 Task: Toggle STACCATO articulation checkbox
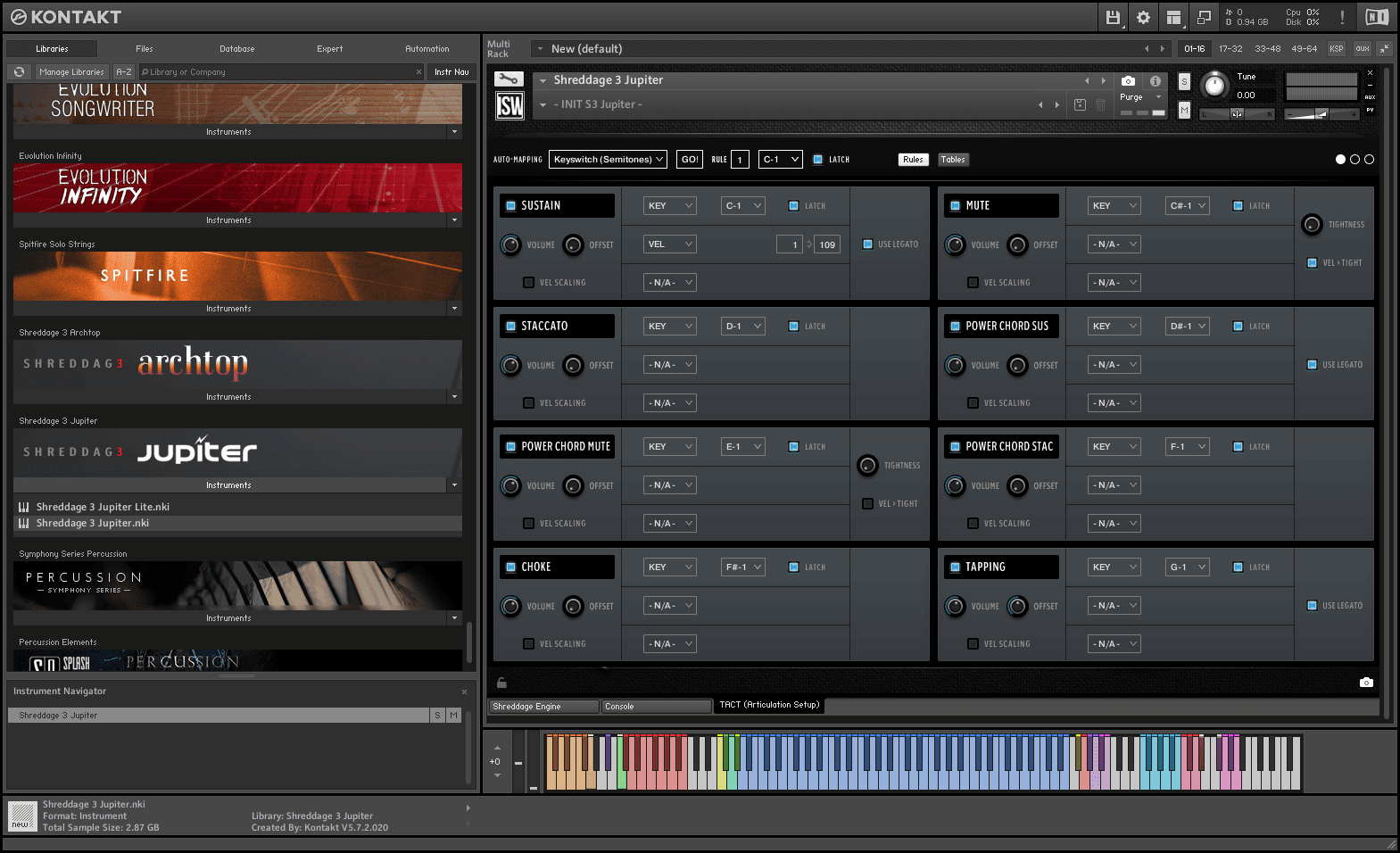pos(511,326)
